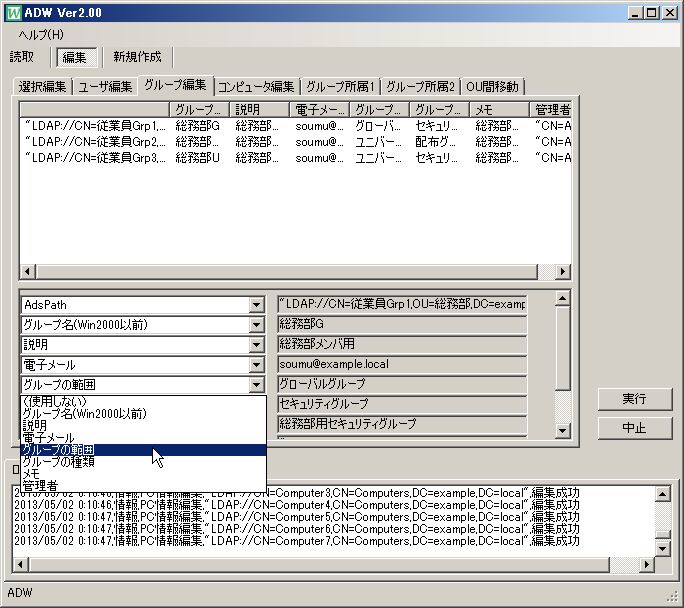Click the soumu@example.local field

point(402,364)
